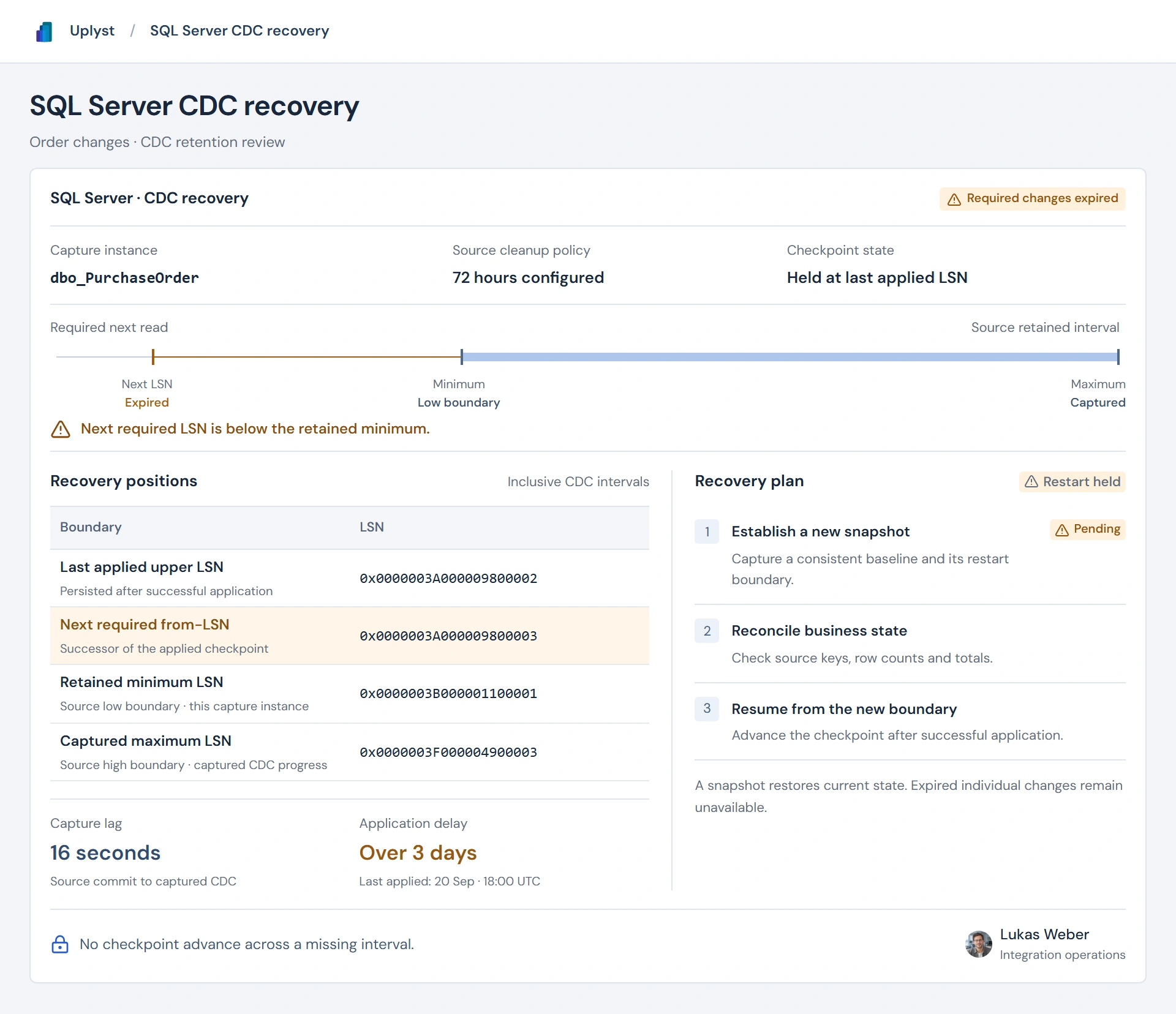The image size is (1176, 1014).
Task: Select the Maximum captured timeline marker
Action: (x=1118, y=356)
